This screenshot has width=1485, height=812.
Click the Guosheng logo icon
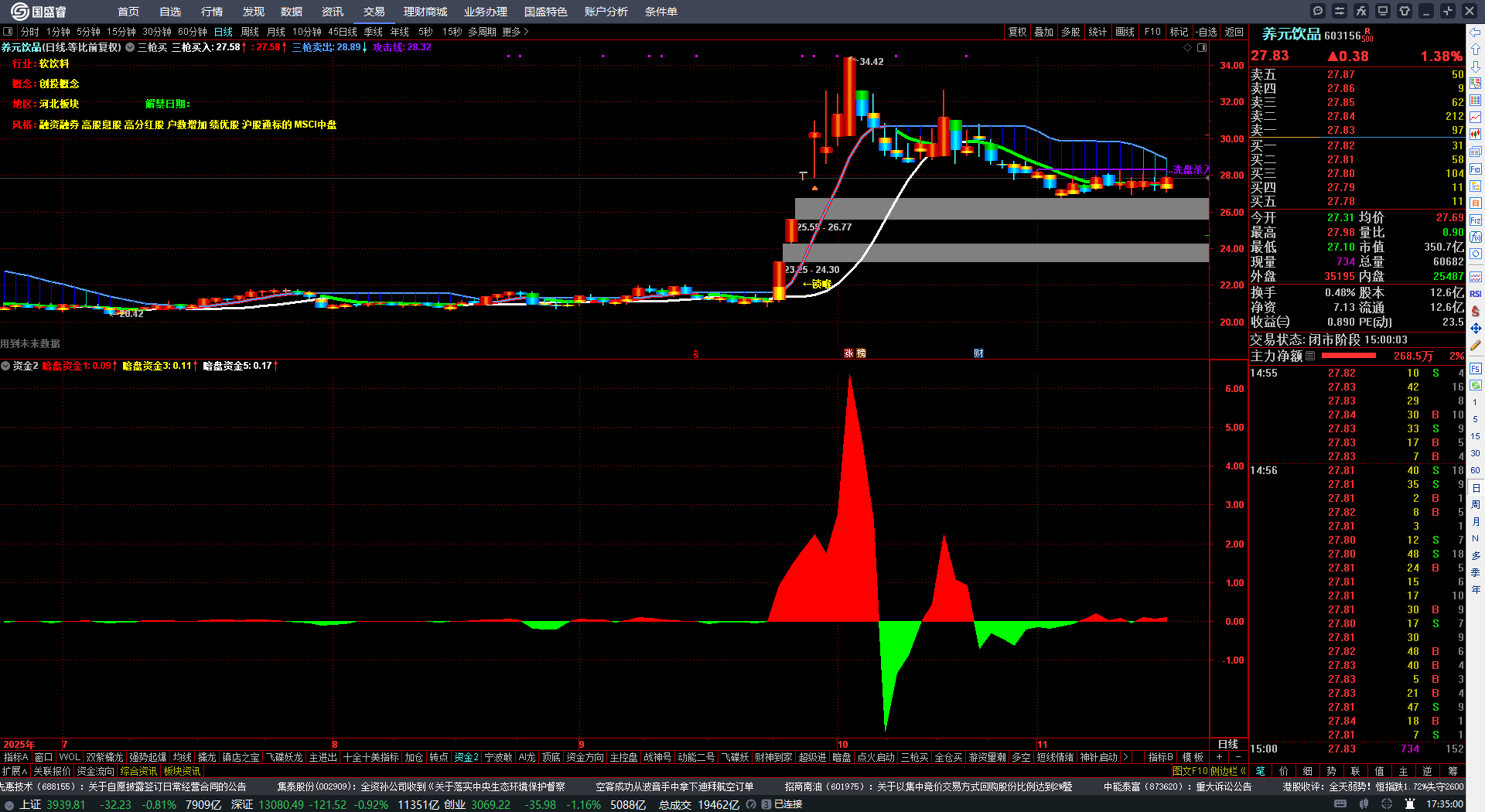[20, 11]
